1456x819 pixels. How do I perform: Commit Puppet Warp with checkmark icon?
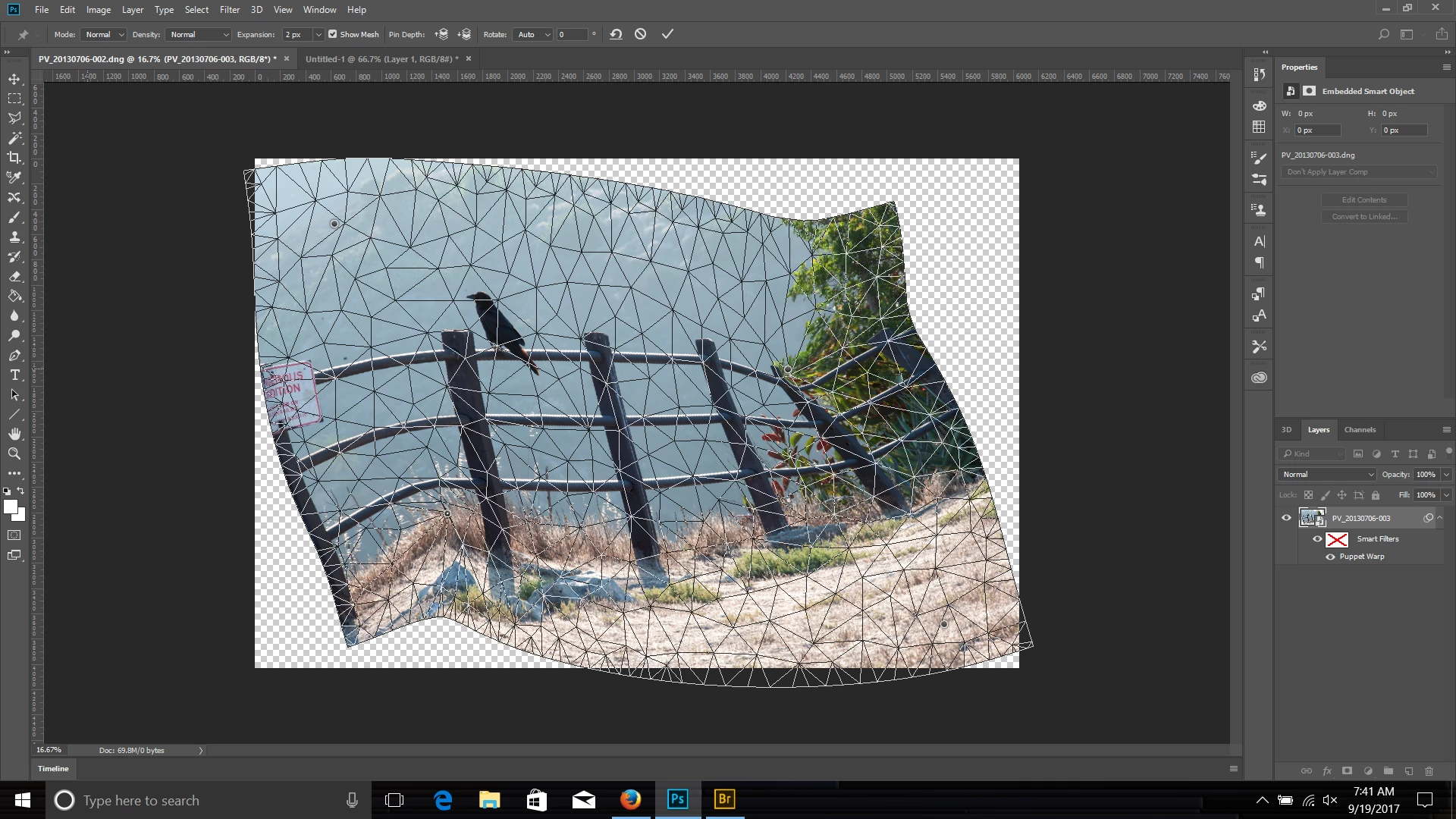[667, 34]
